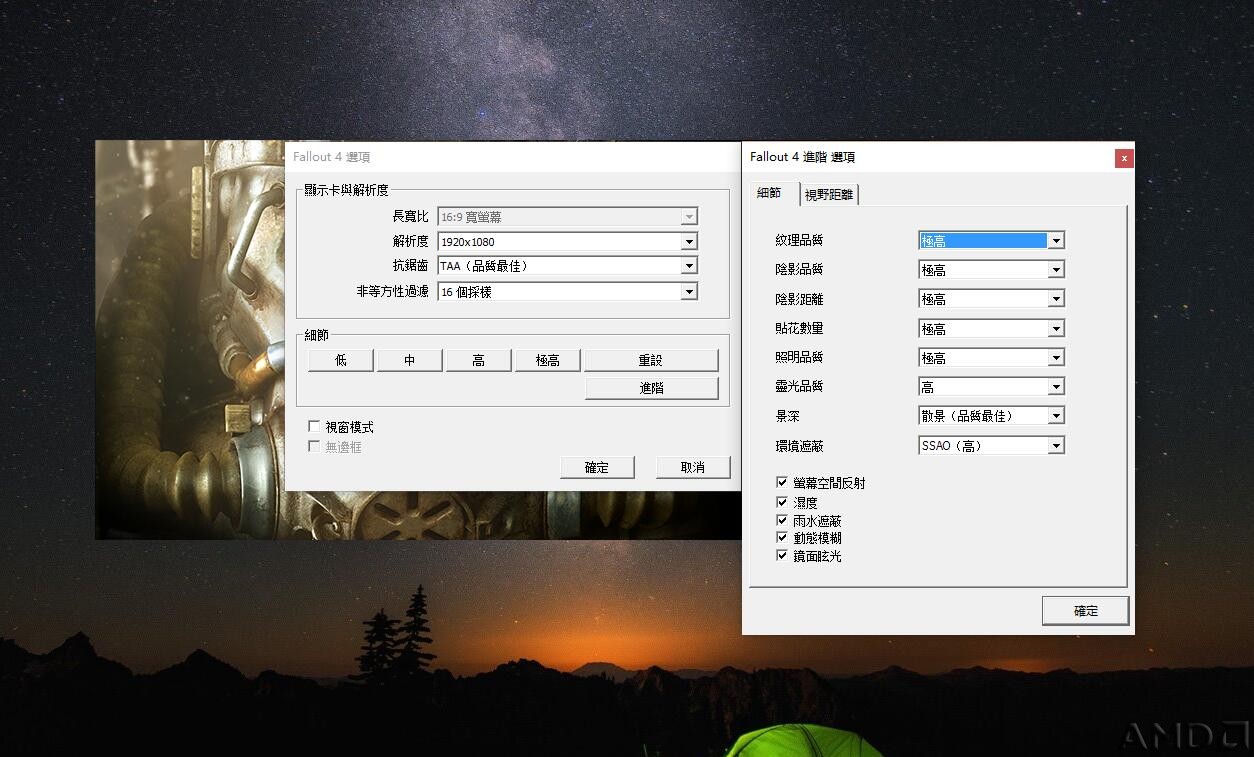
Task: Expand the 陰影距離 shadow distance dropdown
Action: point(991,298)
